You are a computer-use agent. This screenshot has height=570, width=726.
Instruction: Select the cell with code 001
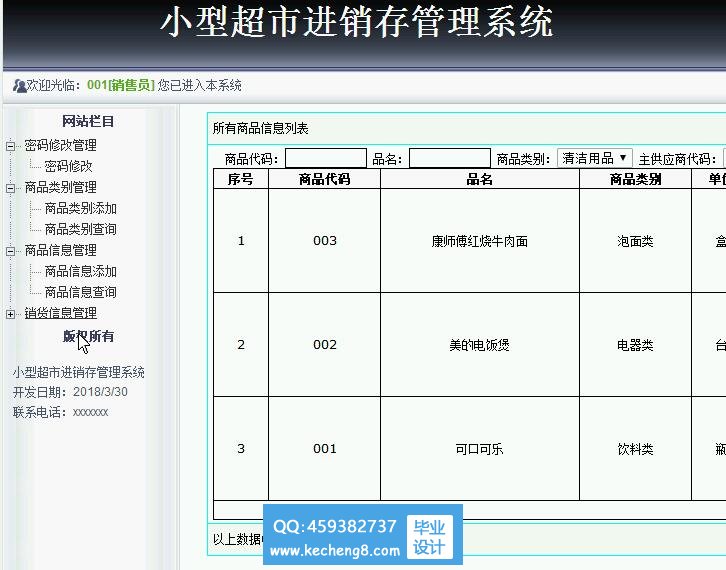(x=325, y=449)
